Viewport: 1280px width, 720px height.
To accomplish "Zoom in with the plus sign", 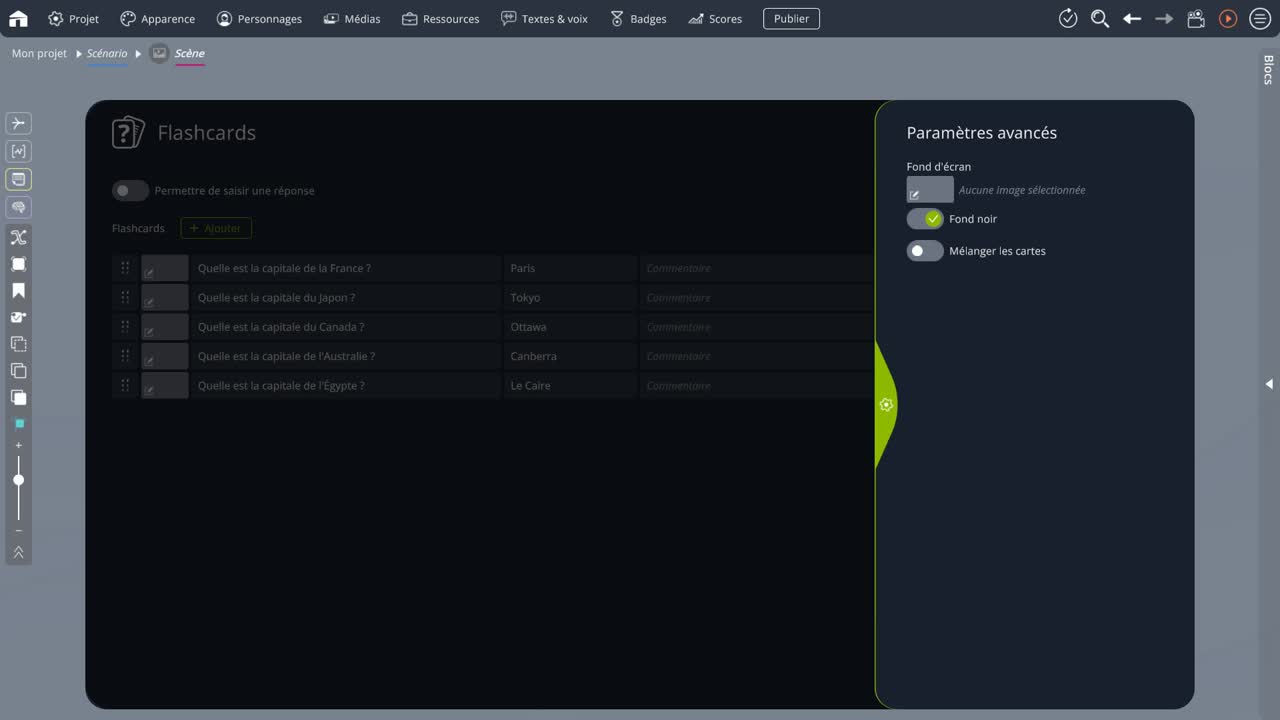I will (x=18, y=445).
